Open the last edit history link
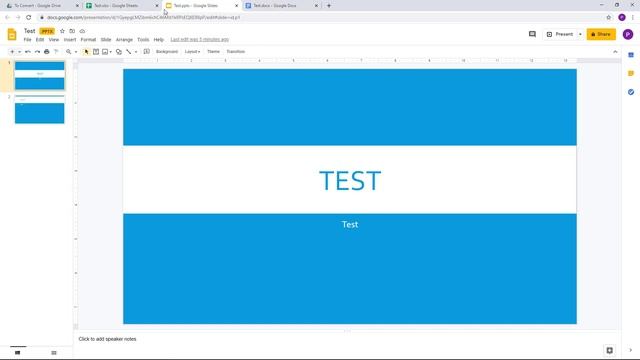The height and width of the screenshot is (360, 640). click(x=200, y=40)
